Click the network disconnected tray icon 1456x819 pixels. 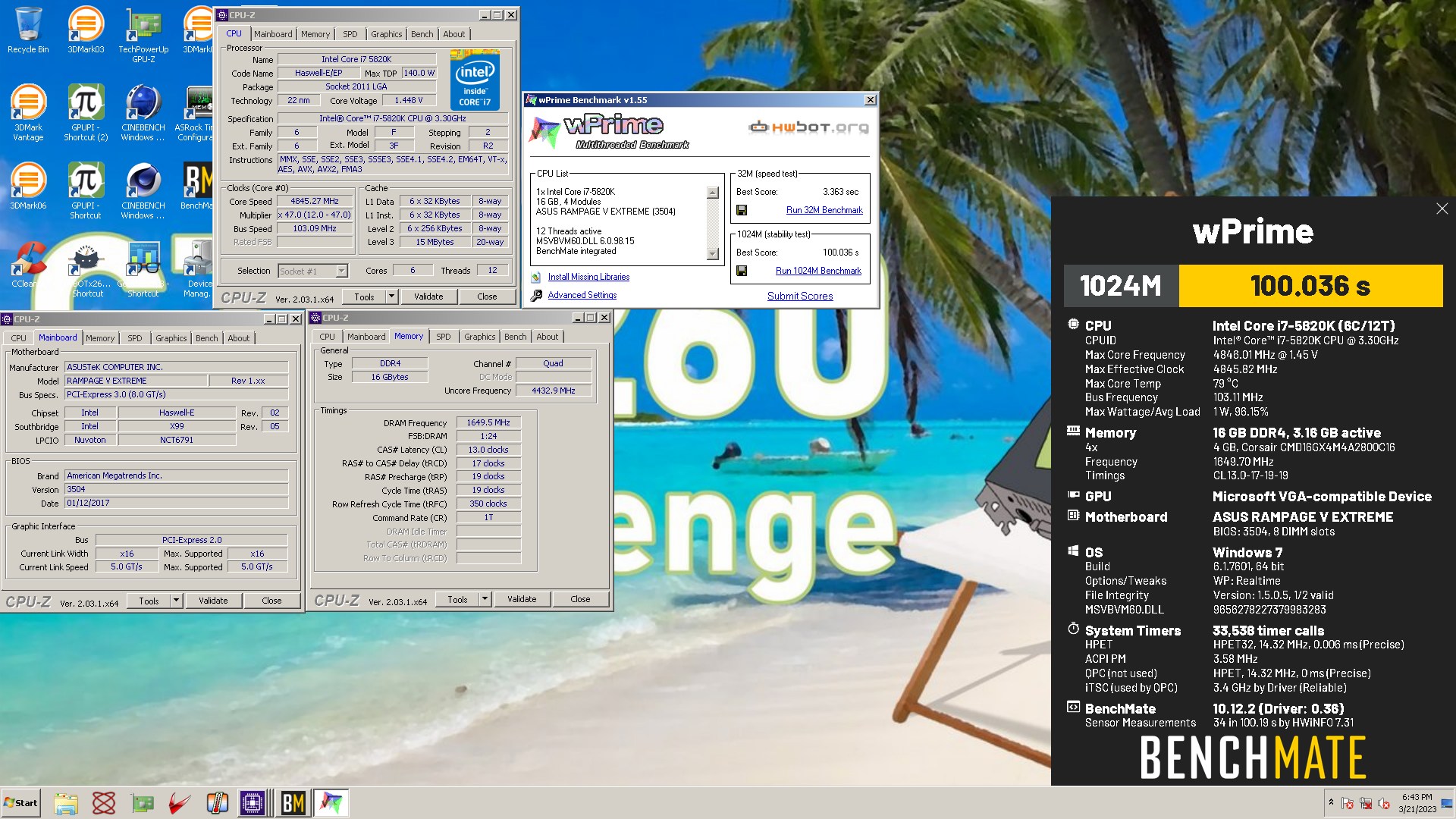tap(1366, 803)
